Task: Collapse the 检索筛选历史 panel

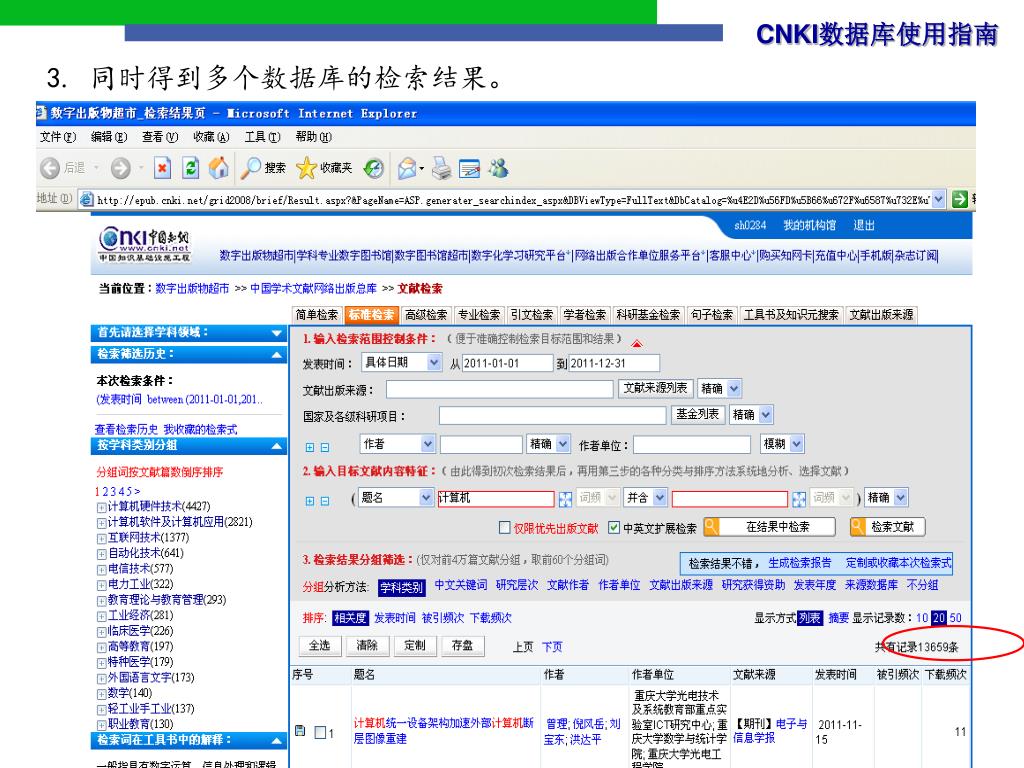Action: click(x=277, y=355)
